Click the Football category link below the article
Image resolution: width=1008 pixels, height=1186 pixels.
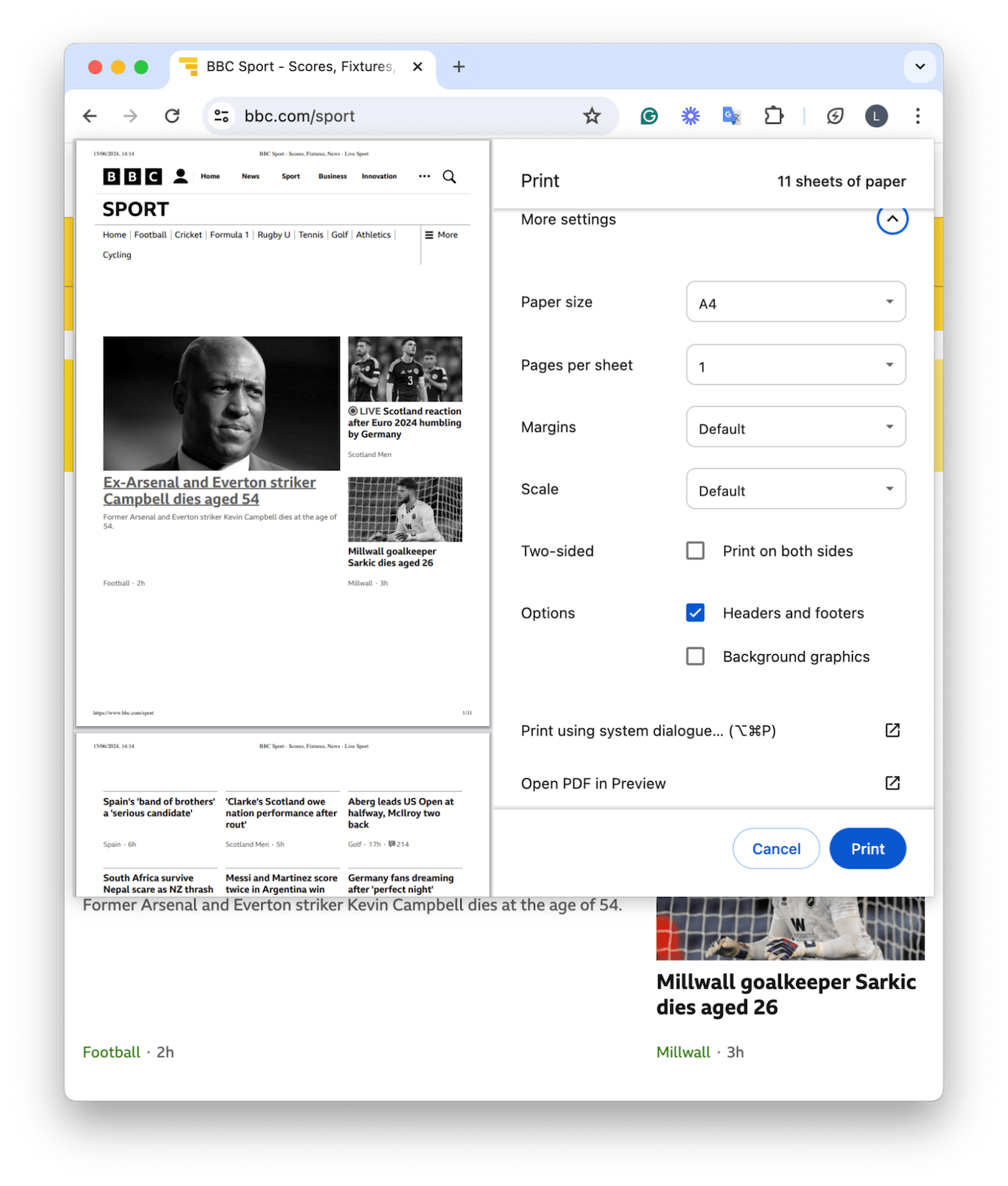tap(111, 1052)
